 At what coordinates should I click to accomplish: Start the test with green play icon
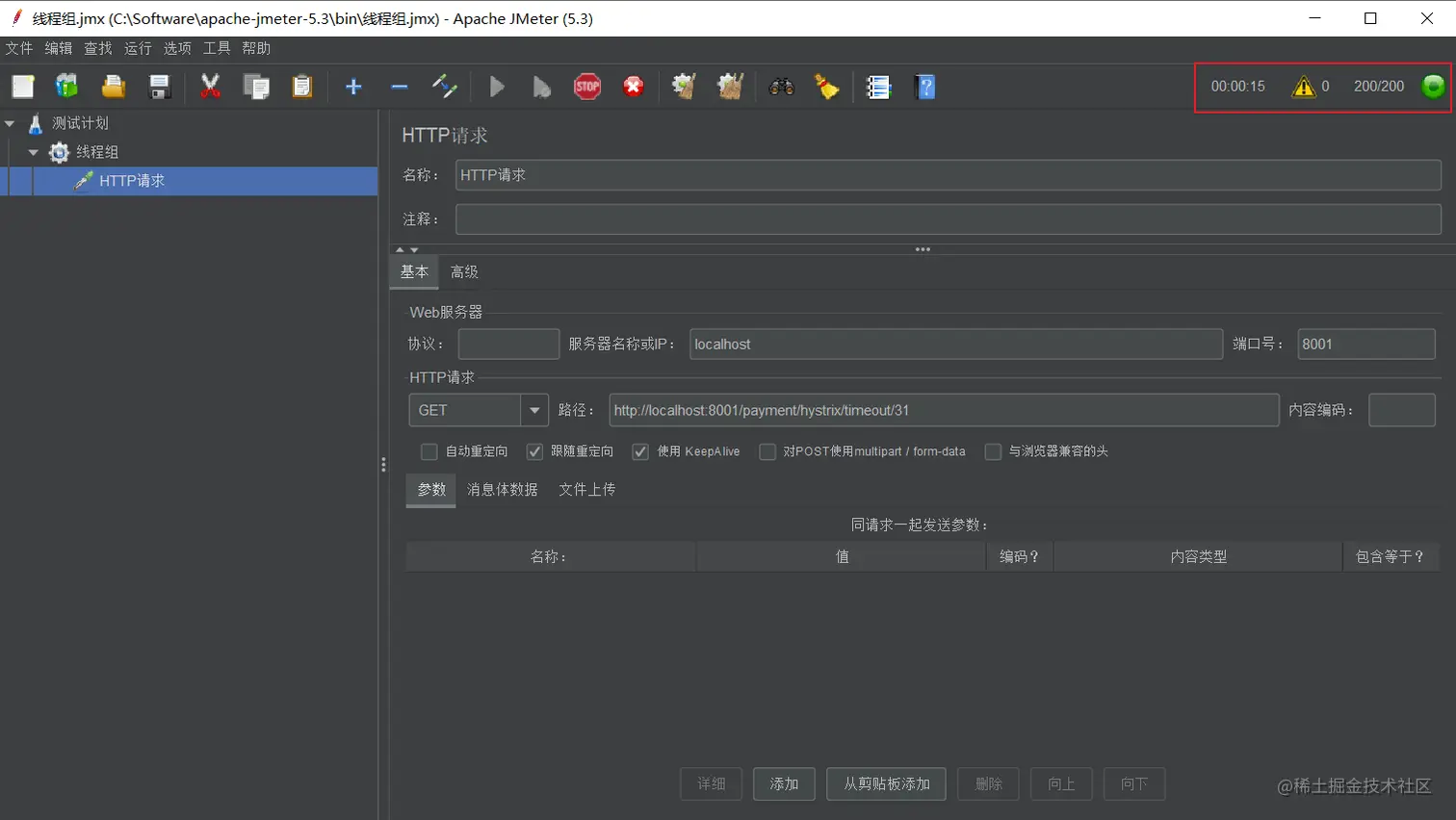[x=497, y=87]
